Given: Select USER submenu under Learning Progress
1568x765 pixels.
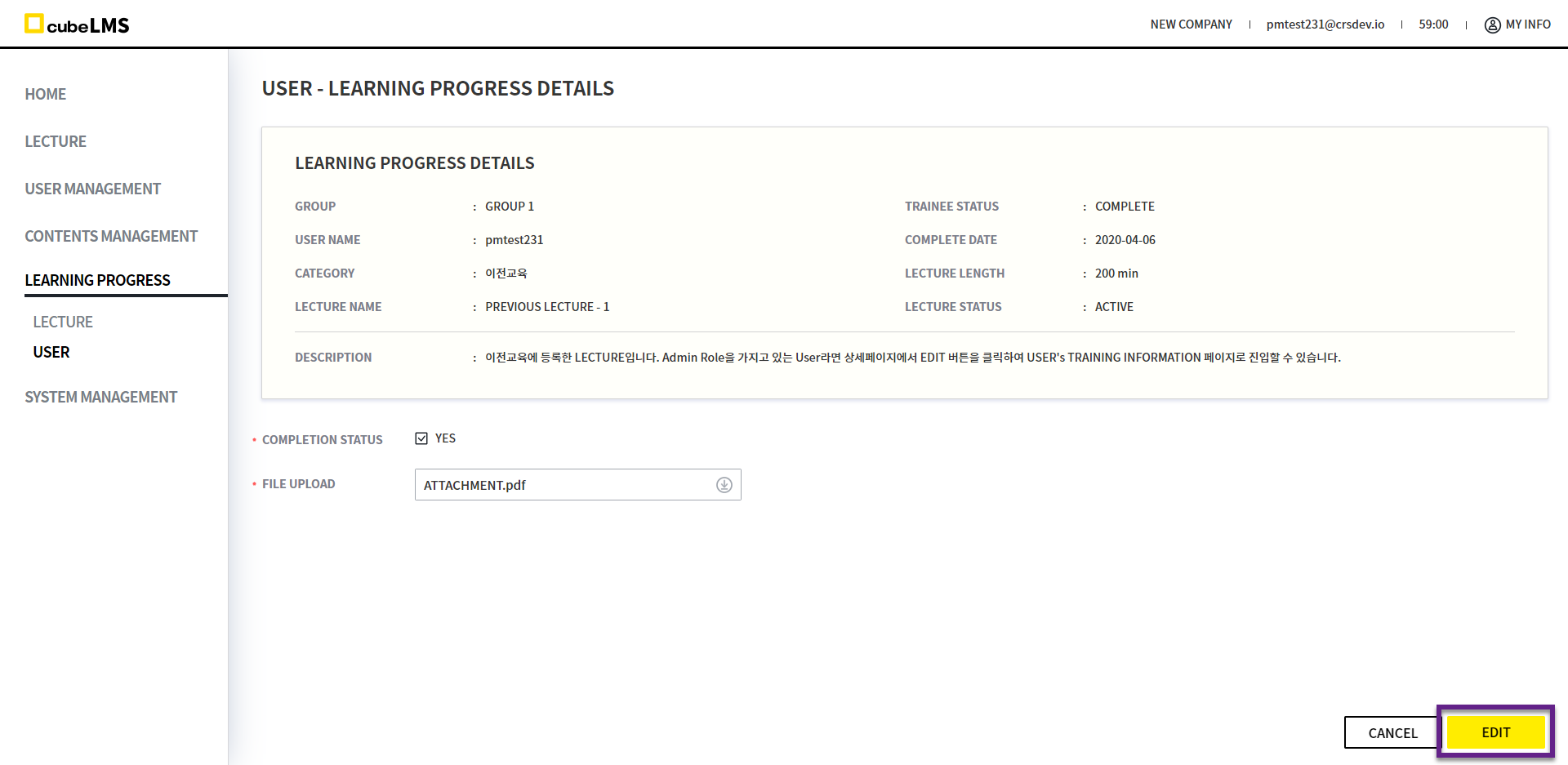Looking at the screenshot, I should pos(51,352).
